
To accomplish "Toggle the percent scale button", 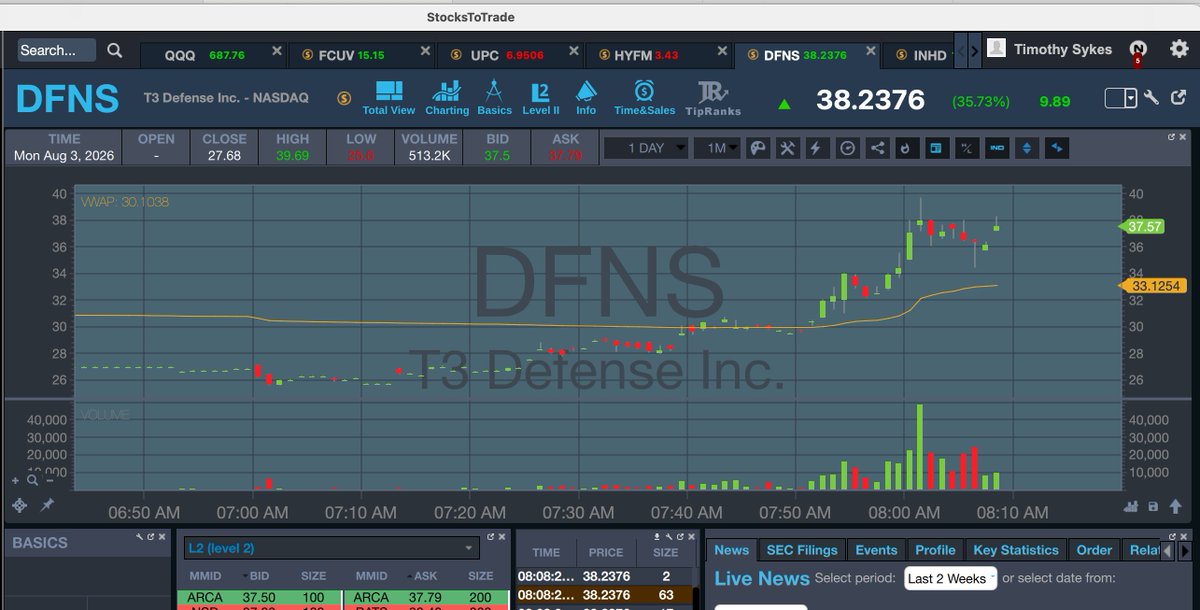I will 966,148.
